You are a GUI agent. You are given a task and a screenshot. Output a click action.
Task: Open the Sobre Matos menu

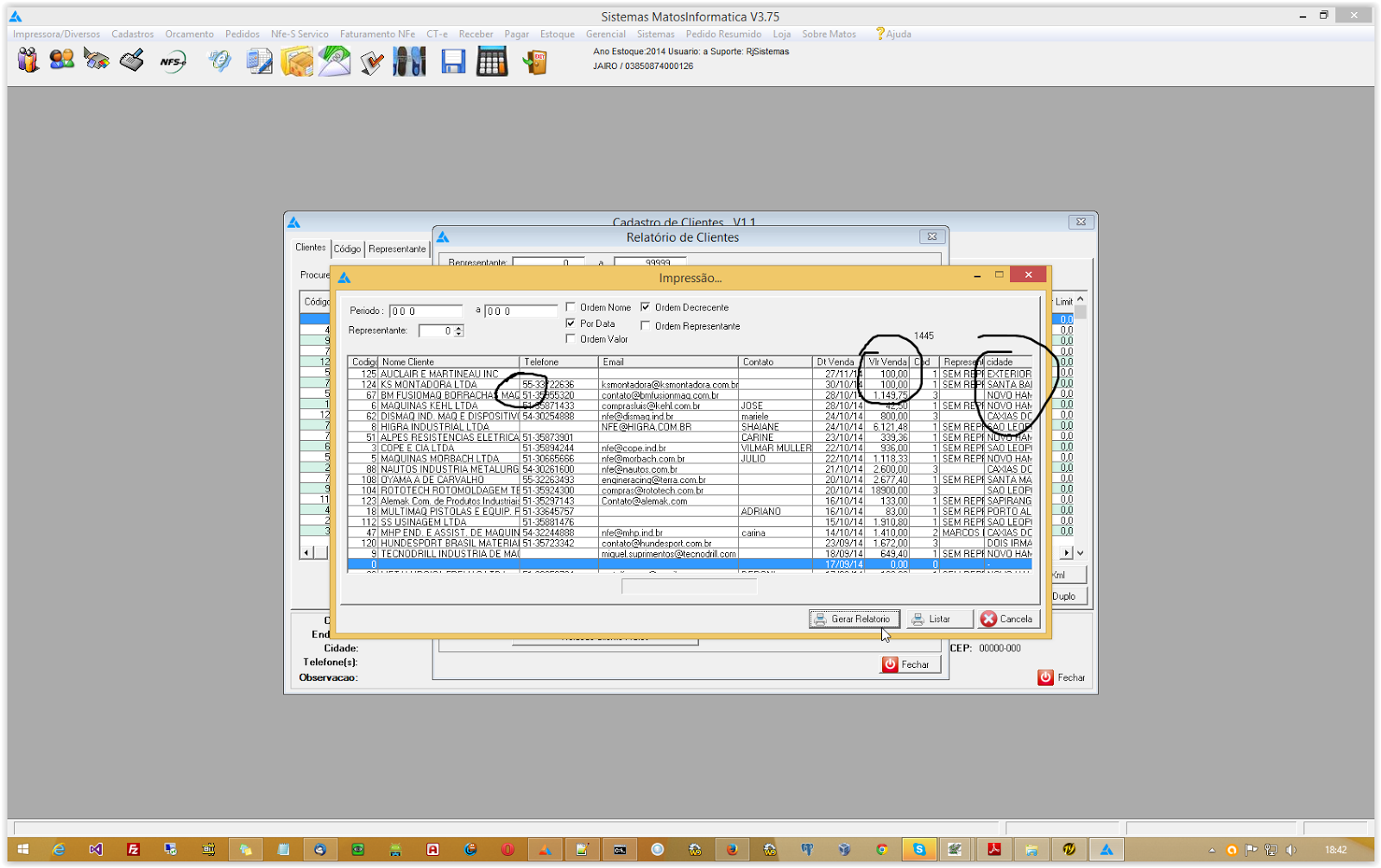pyautogui.click(x=829, y=35)
